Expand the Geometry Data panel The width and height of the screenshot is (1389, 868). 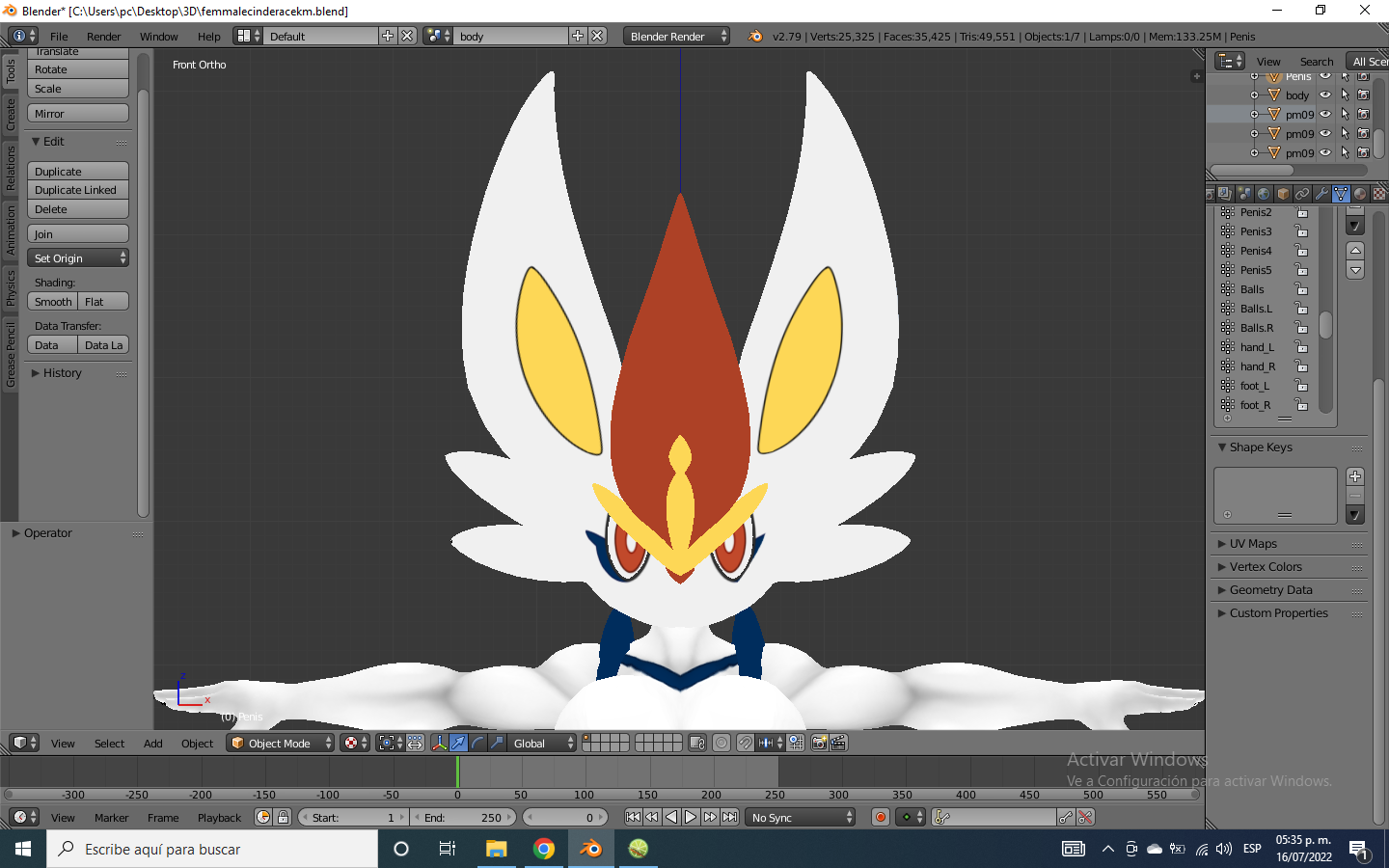pyautogui.click(x=1269, y=590)
